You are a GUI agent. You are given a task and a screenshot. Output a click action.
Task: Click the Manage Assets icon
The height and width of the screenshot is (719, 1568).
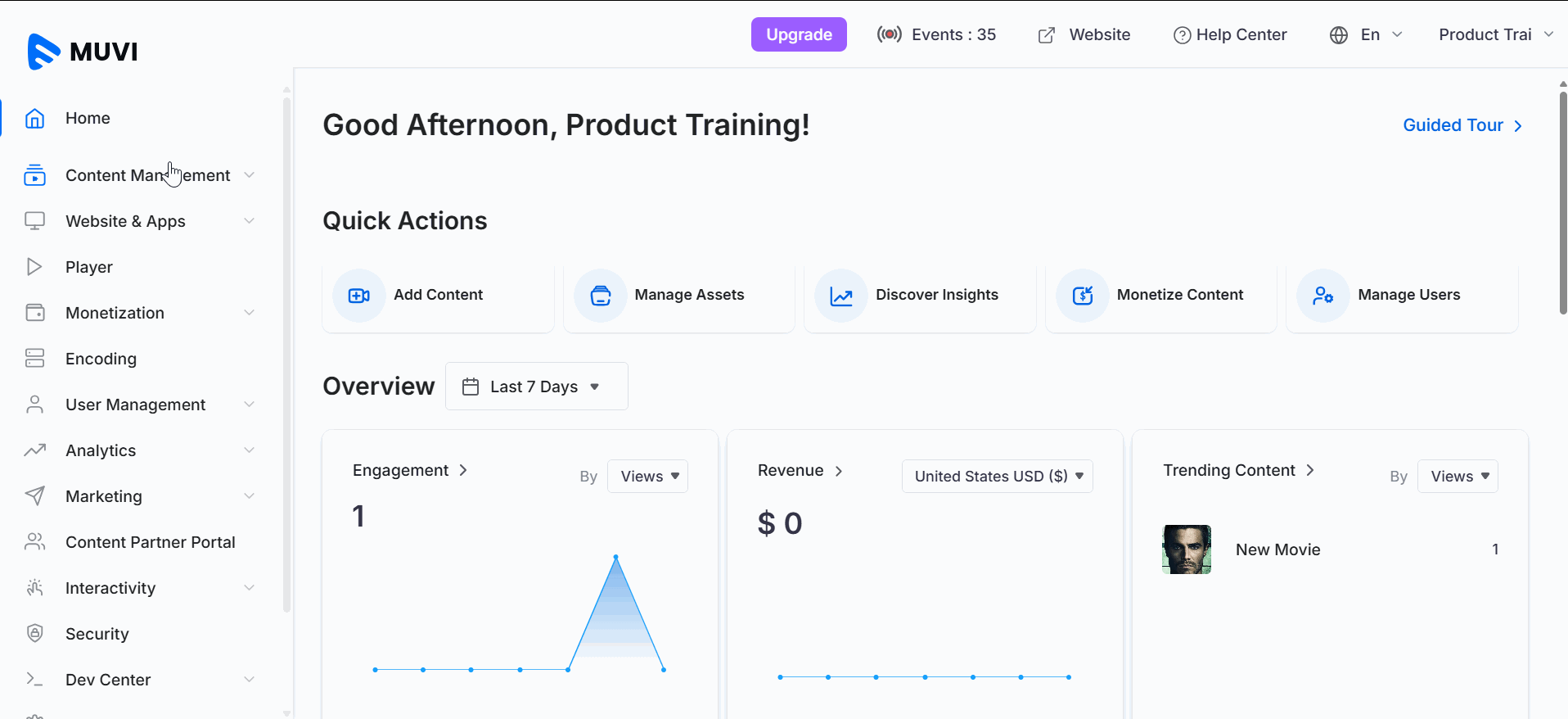[x=600, y=296]
